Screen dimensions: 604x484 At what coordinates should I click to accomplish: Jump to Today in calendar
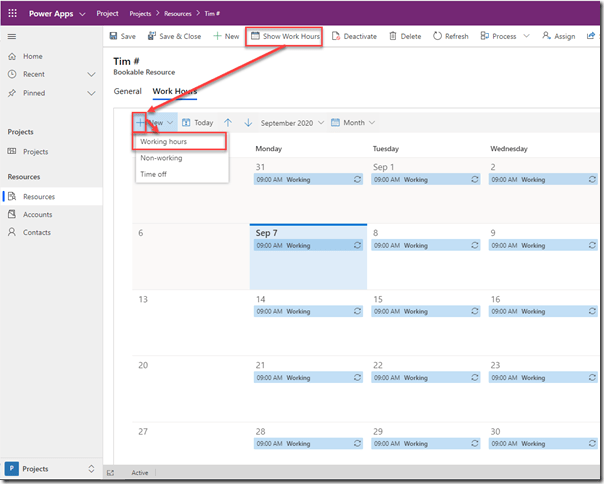point(197,123)
